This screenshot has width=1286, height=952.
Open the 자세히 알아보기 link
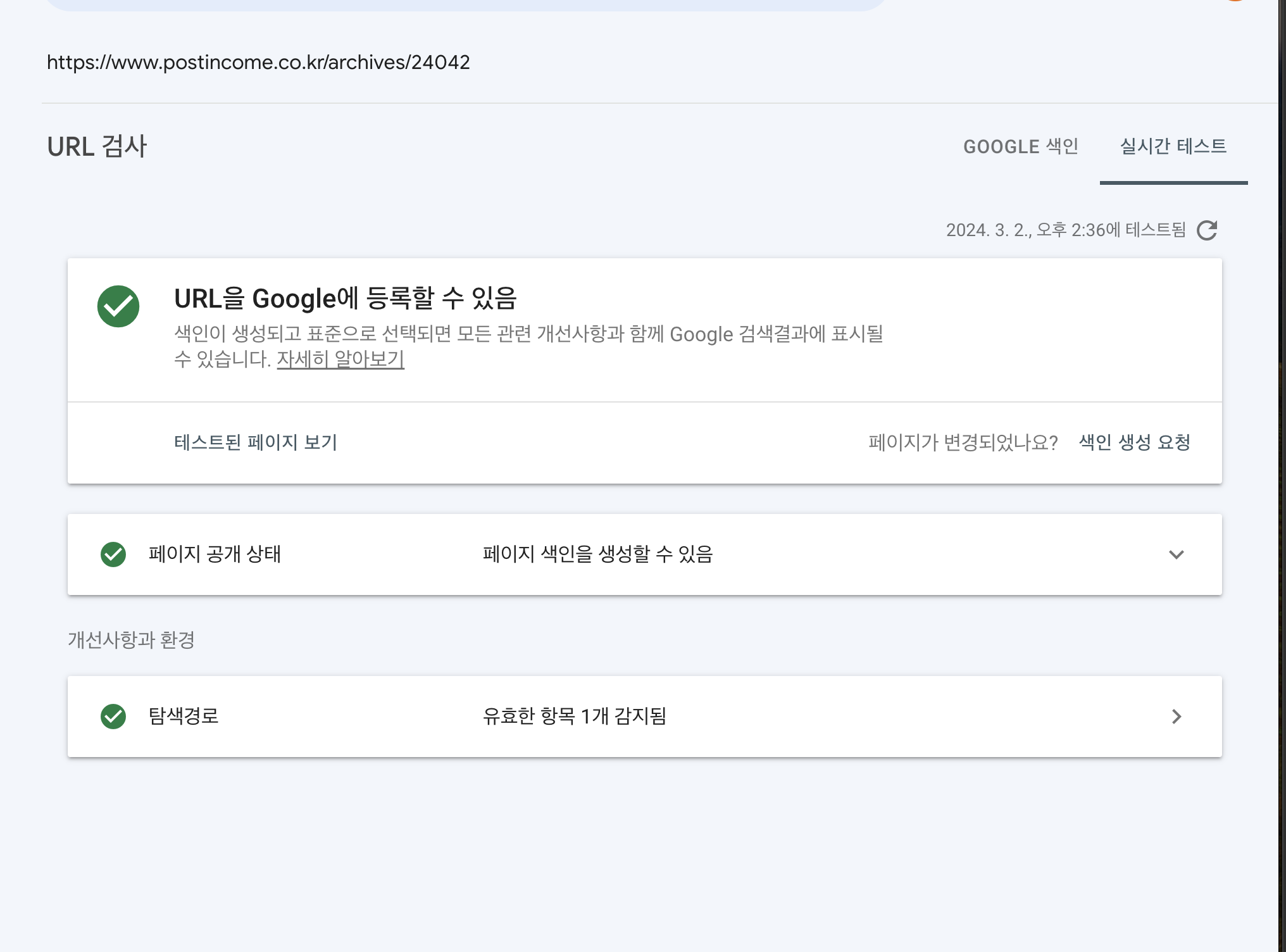point(340,359)
